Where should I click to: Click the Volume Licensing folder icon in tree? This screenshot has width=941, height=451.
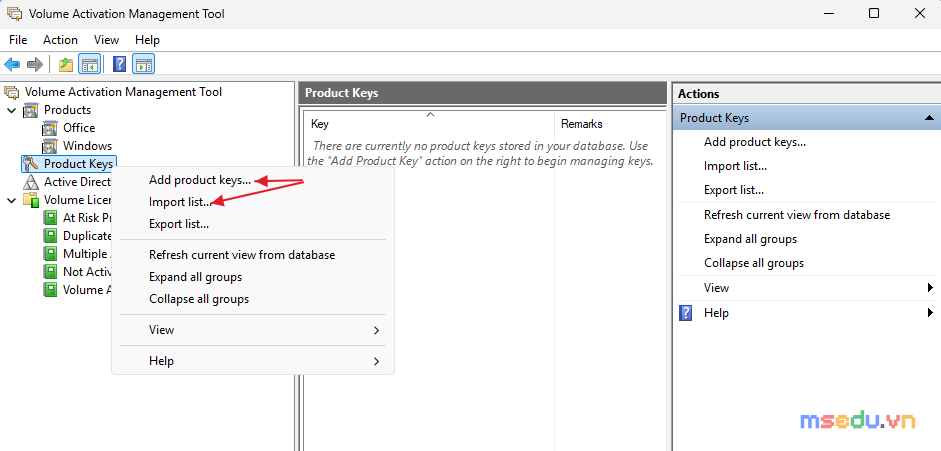[31, 200]
